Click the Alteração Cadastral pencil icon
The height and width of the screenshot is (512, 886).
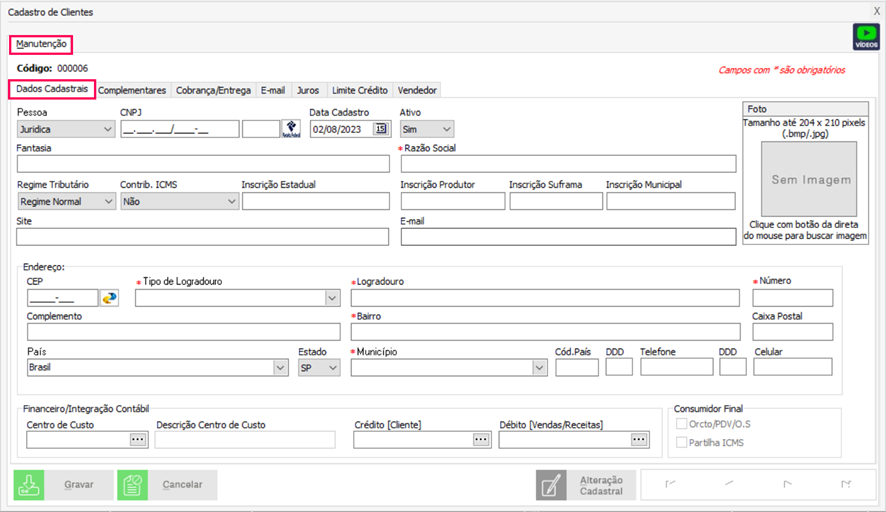[552, 485]
